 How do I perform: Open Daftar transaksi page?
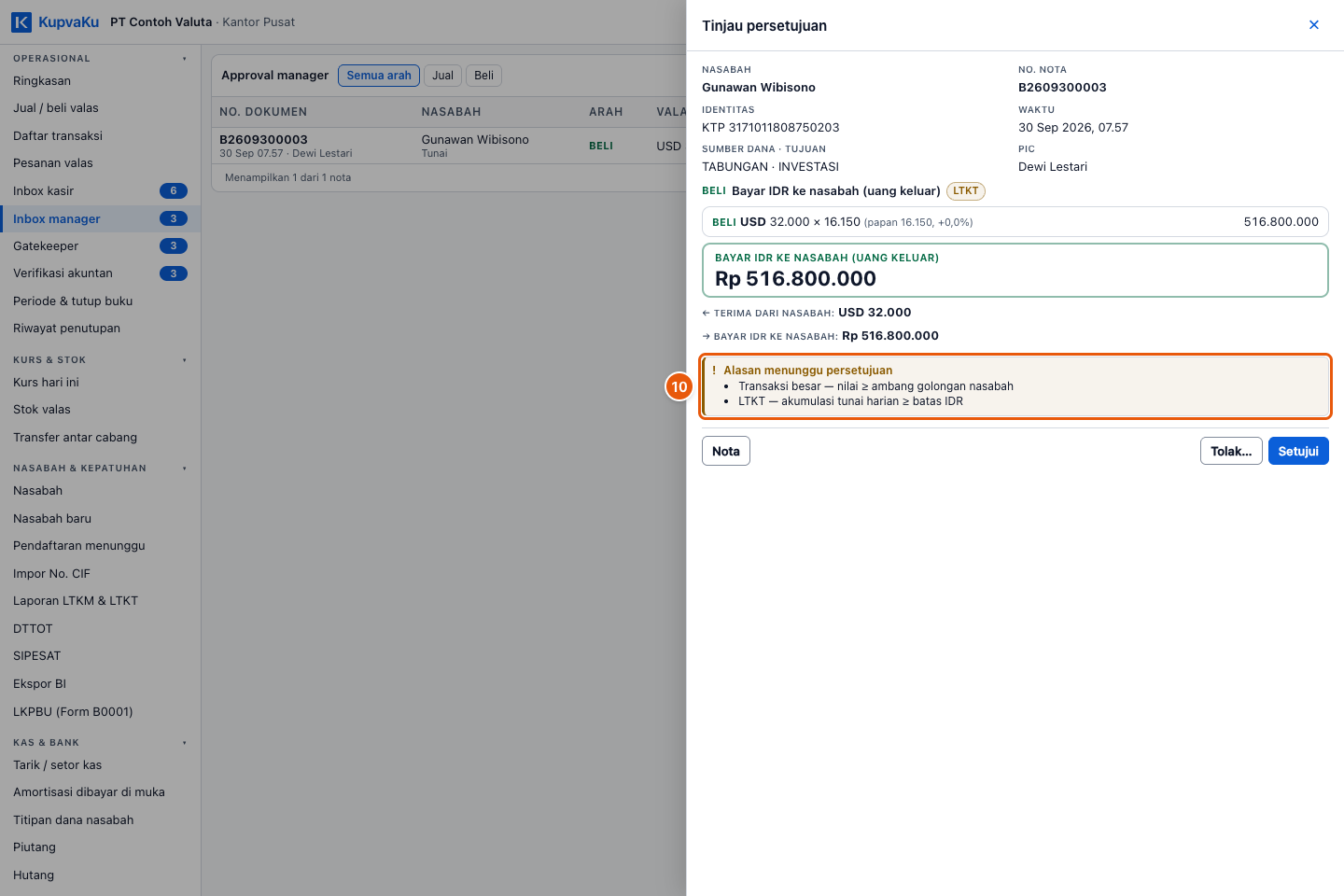pyautogui.click(x=100, y=136)
